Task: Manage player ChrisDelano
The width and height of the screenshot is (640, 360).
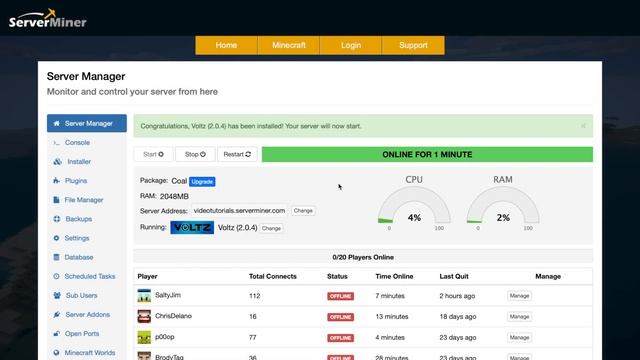Action: (519, 317)
